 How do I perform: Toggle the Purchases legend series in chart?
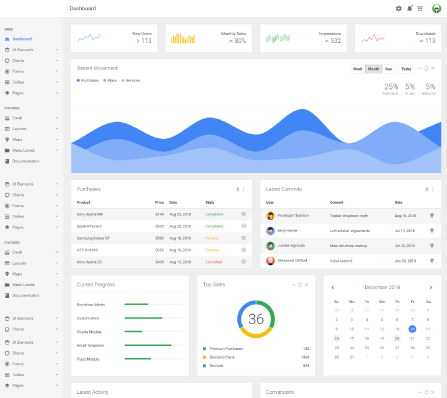click(88, 80)
